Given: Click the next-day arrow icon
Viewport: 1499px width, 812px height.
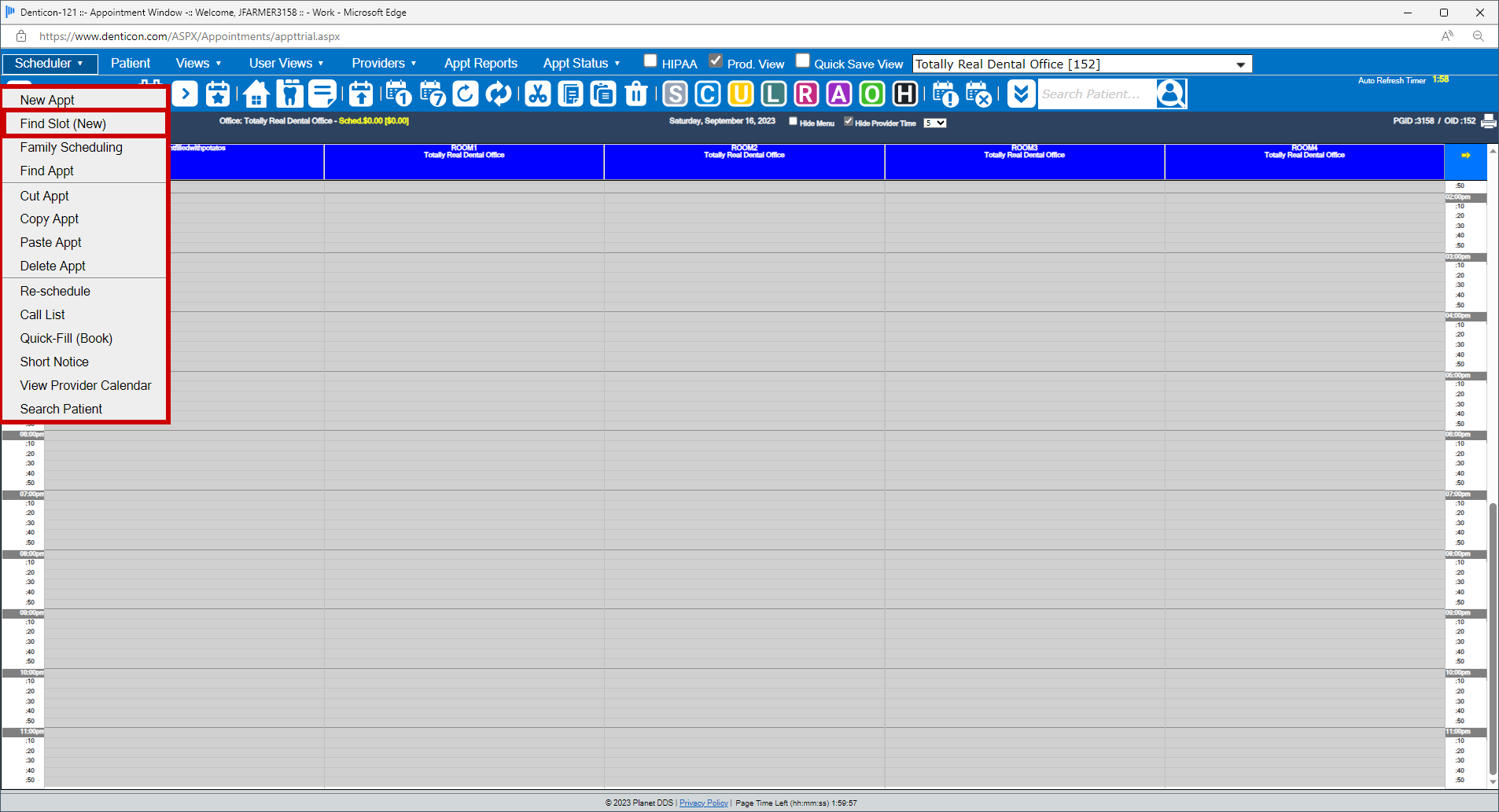Looking at the screenshot, I should 185,94.
